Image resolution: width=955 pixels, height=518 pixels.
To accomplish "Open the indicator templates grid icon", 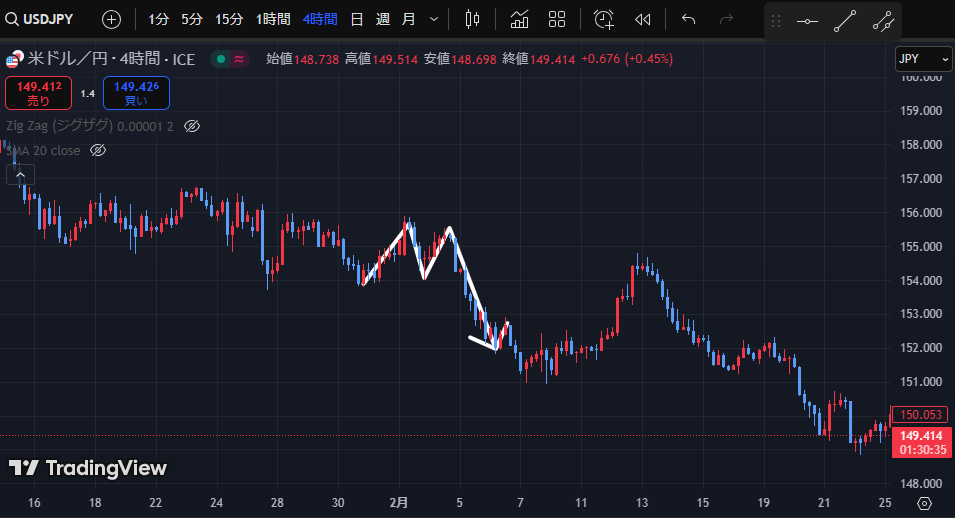I will (x=557, y=20).
